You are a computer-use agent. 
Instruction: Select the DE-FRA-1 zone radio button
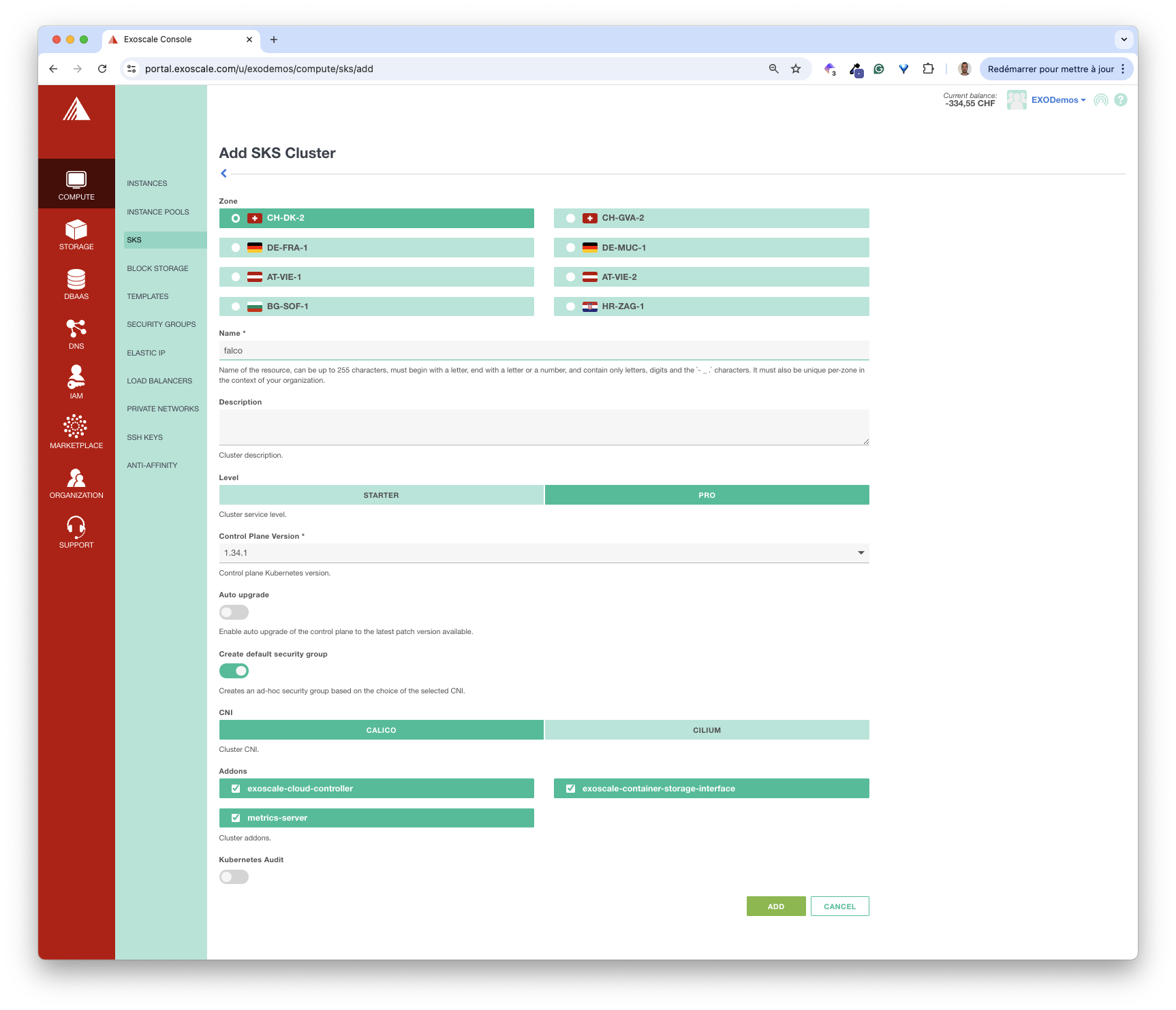[236, 248]
